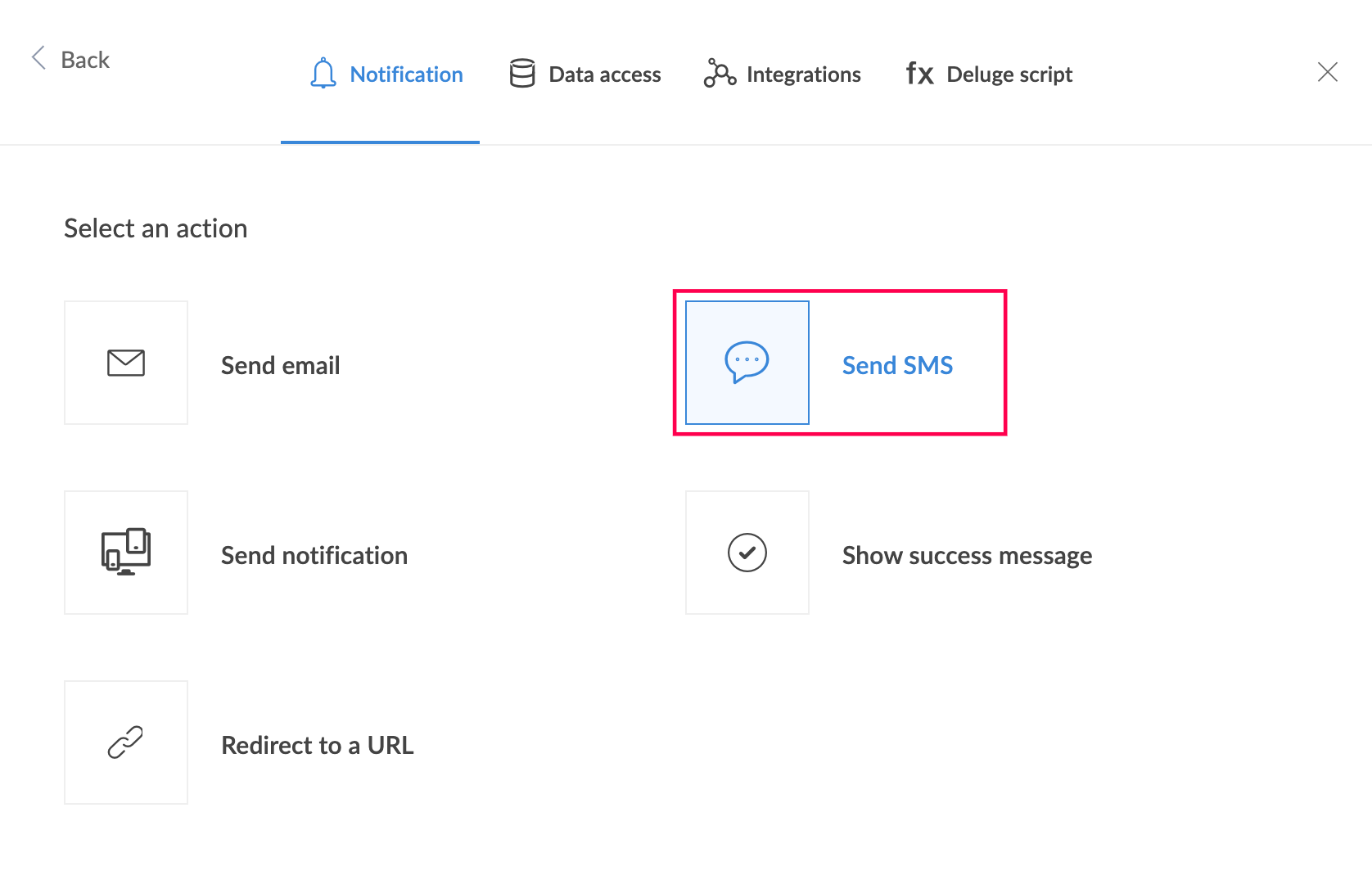Open the Data access tab
1372x871 pixels.
(605, 74)
